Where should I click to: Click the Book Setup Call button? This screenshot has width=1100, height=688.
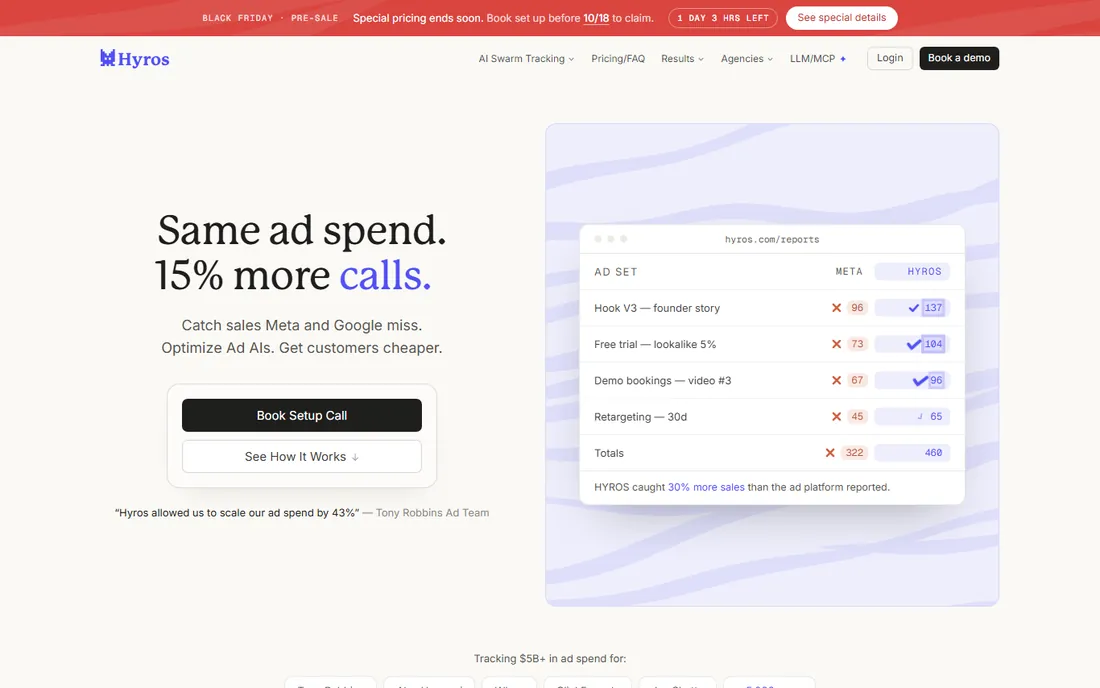[x=302, y=415]
